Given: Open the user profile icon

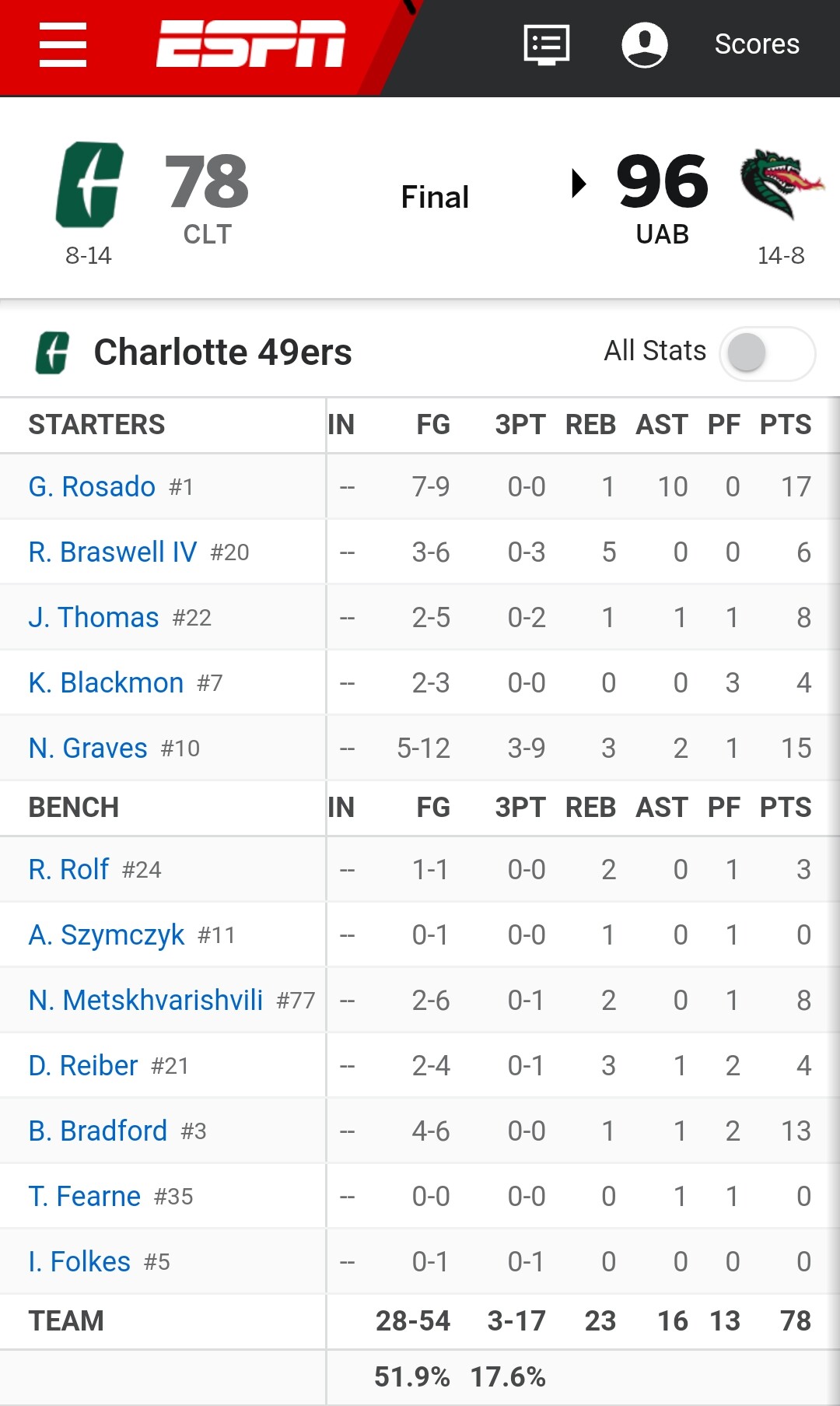Looking at the screenshot, I should click(645, 44).
